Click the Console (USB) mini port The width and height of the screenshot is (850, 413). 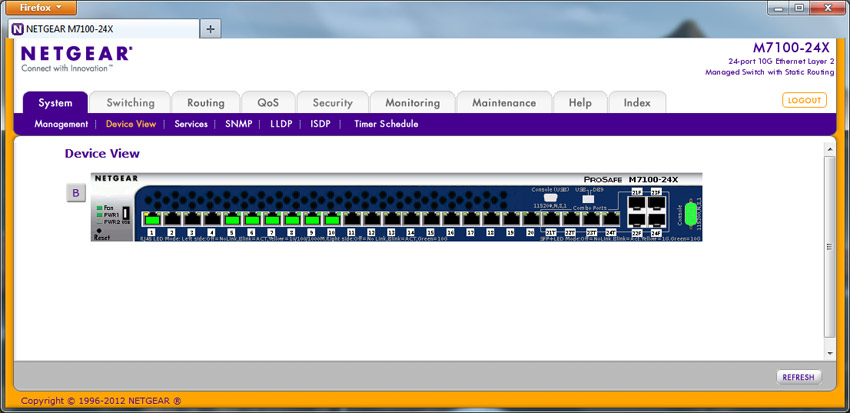pyautogui.click(x=553, y=198)
